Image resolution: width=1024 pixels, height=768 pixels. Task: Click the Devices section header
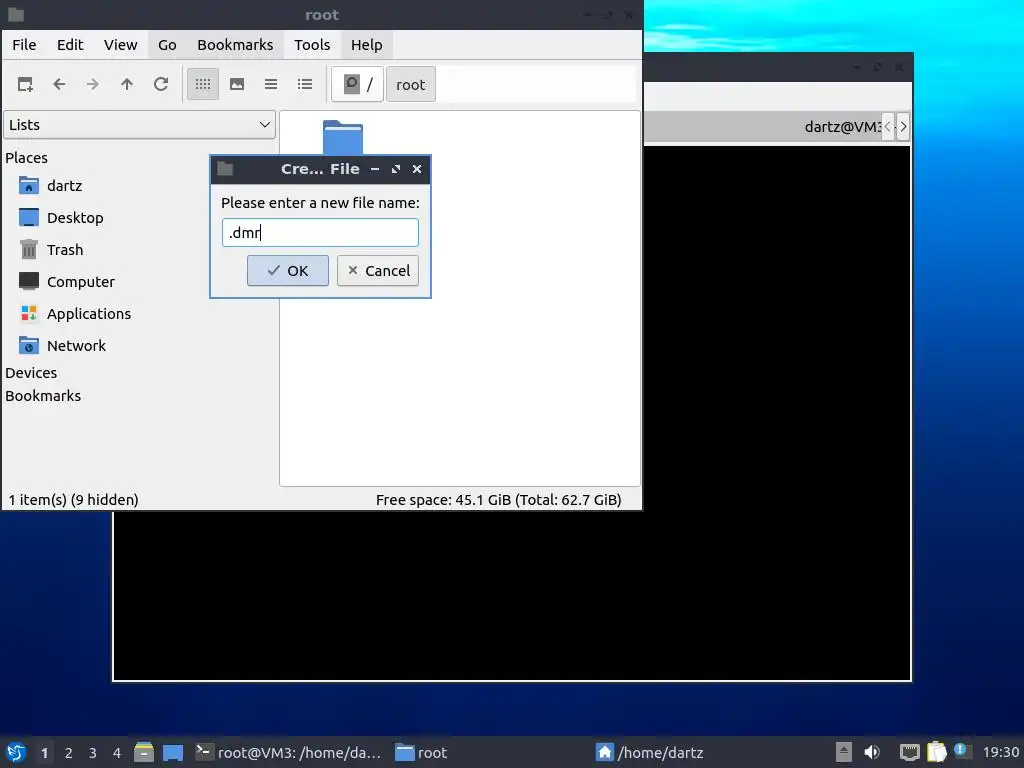(x=31, y=373)
